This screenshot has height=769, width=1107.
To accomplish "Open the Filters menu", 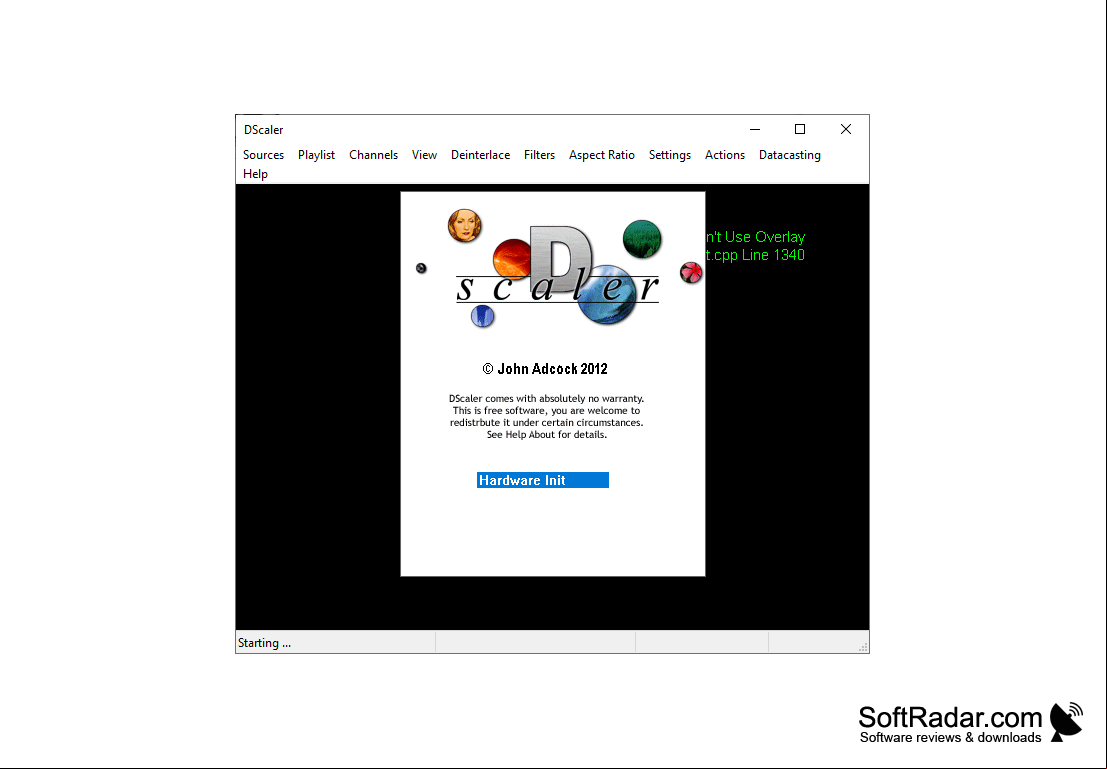I will pos(539,155).
